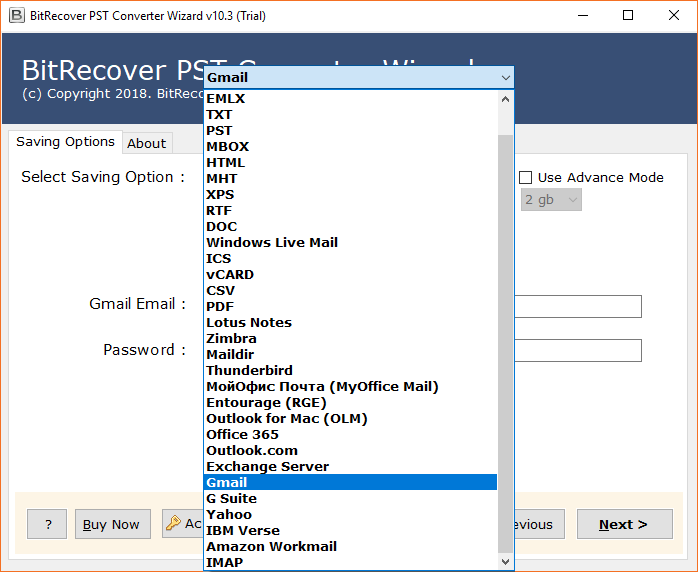This screenshot has width=698, height=572.
Task: Open the 2 gb split size dropdown
Action: tap(551, 199)
